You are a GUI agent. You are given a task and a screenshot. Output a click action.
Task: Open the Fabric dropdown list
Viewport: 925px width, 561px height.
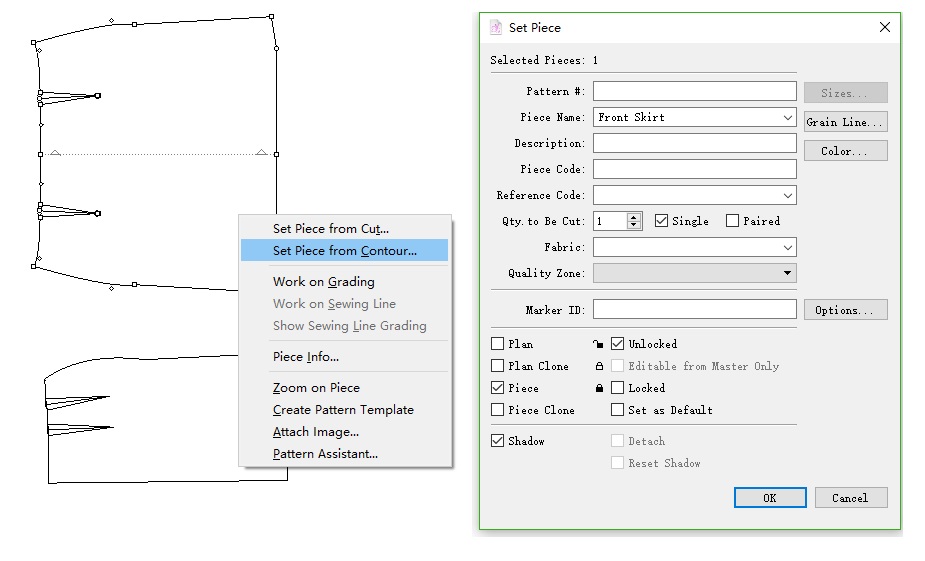[x=788, y=247]
